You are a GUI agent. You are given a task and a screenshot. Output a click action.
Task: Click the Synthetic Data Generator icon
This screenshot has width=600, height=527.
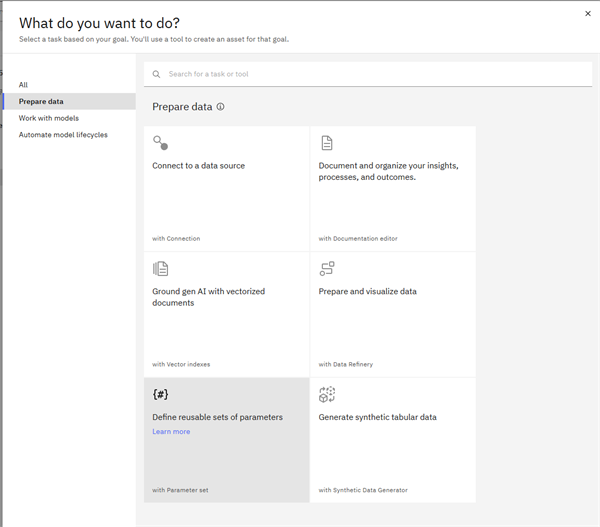coord(326,394)
